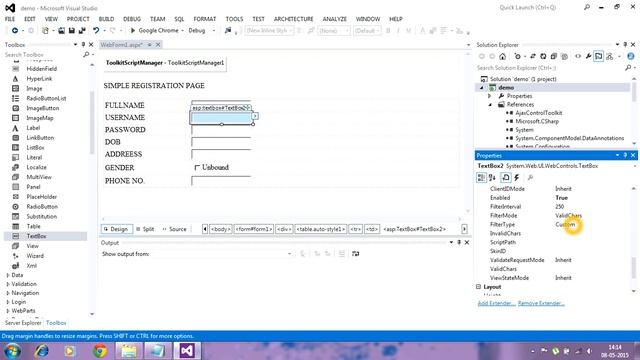Image resolution: width=640 pixels, height=360 pixels.
Task: Click the Categorized icon in Properties panel
Action: pyautogui.click(x=481, y=178)
